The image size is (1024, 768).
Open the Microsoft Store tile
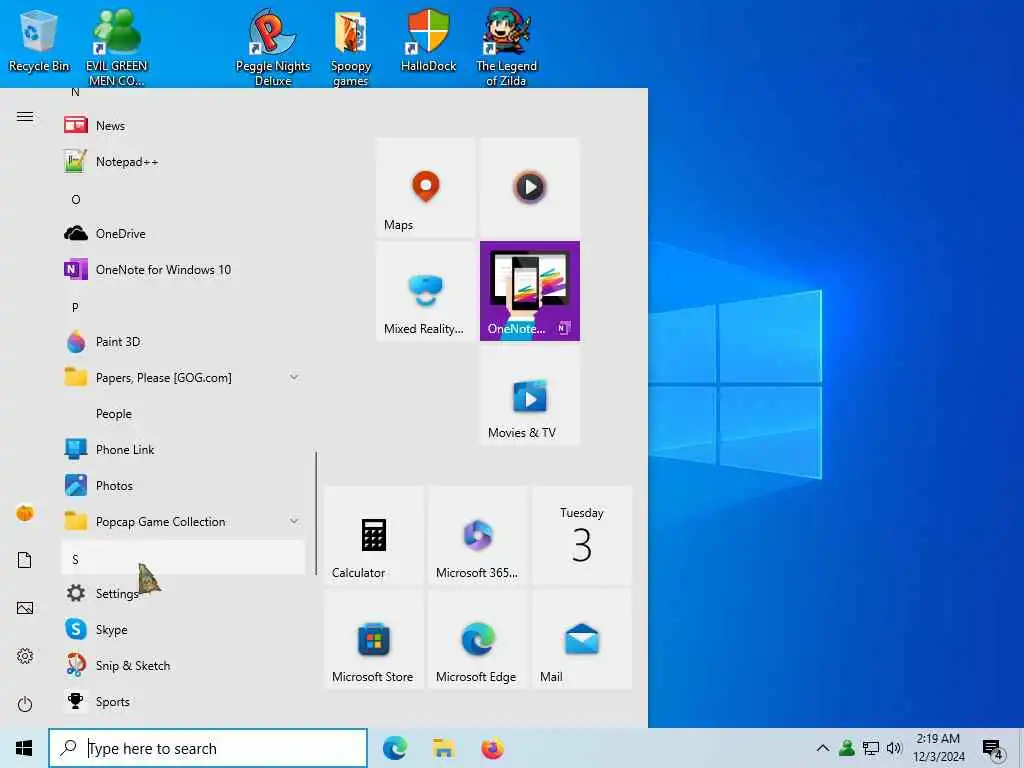(374, 639)
